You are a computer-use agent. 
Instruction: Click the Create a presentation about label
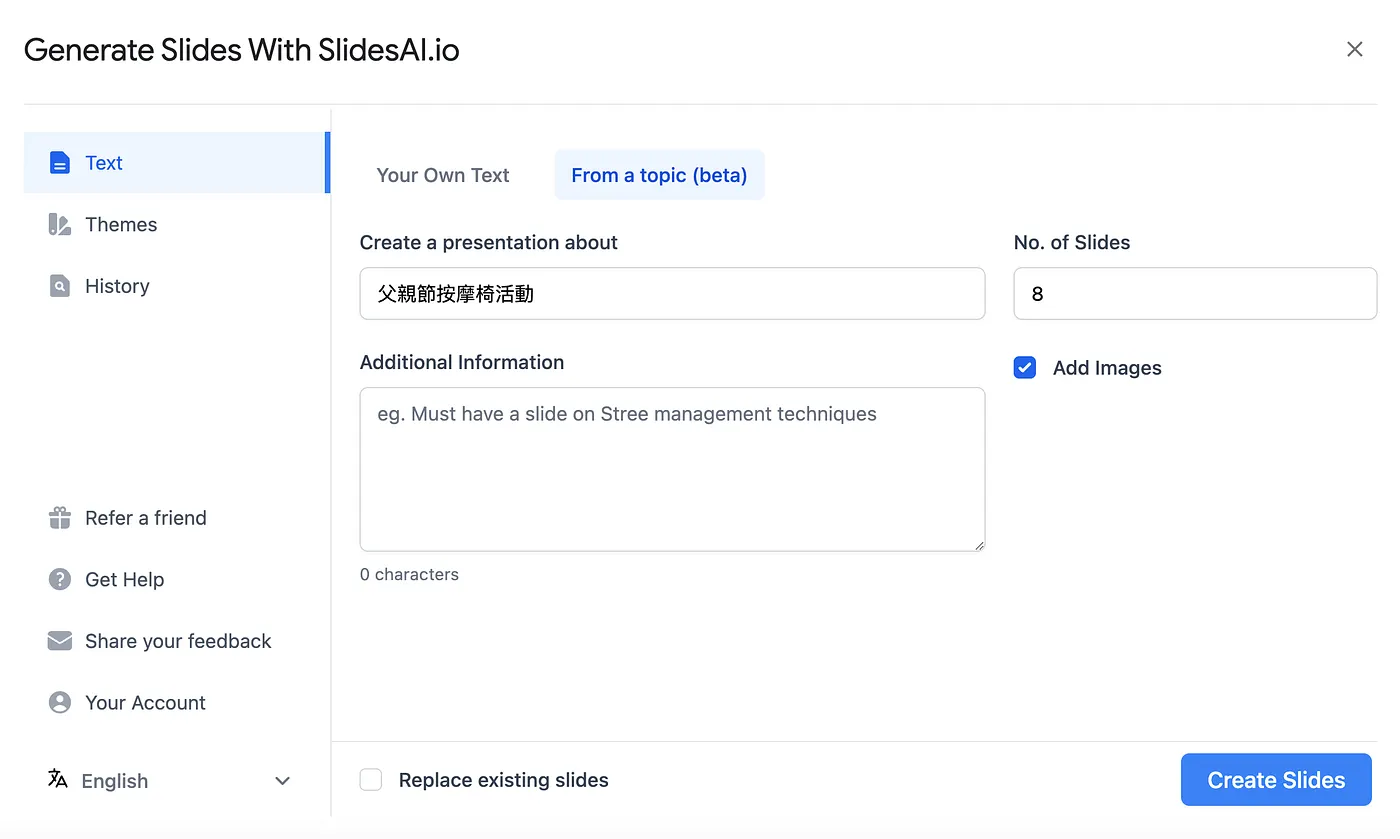click(x=489, y=243)
